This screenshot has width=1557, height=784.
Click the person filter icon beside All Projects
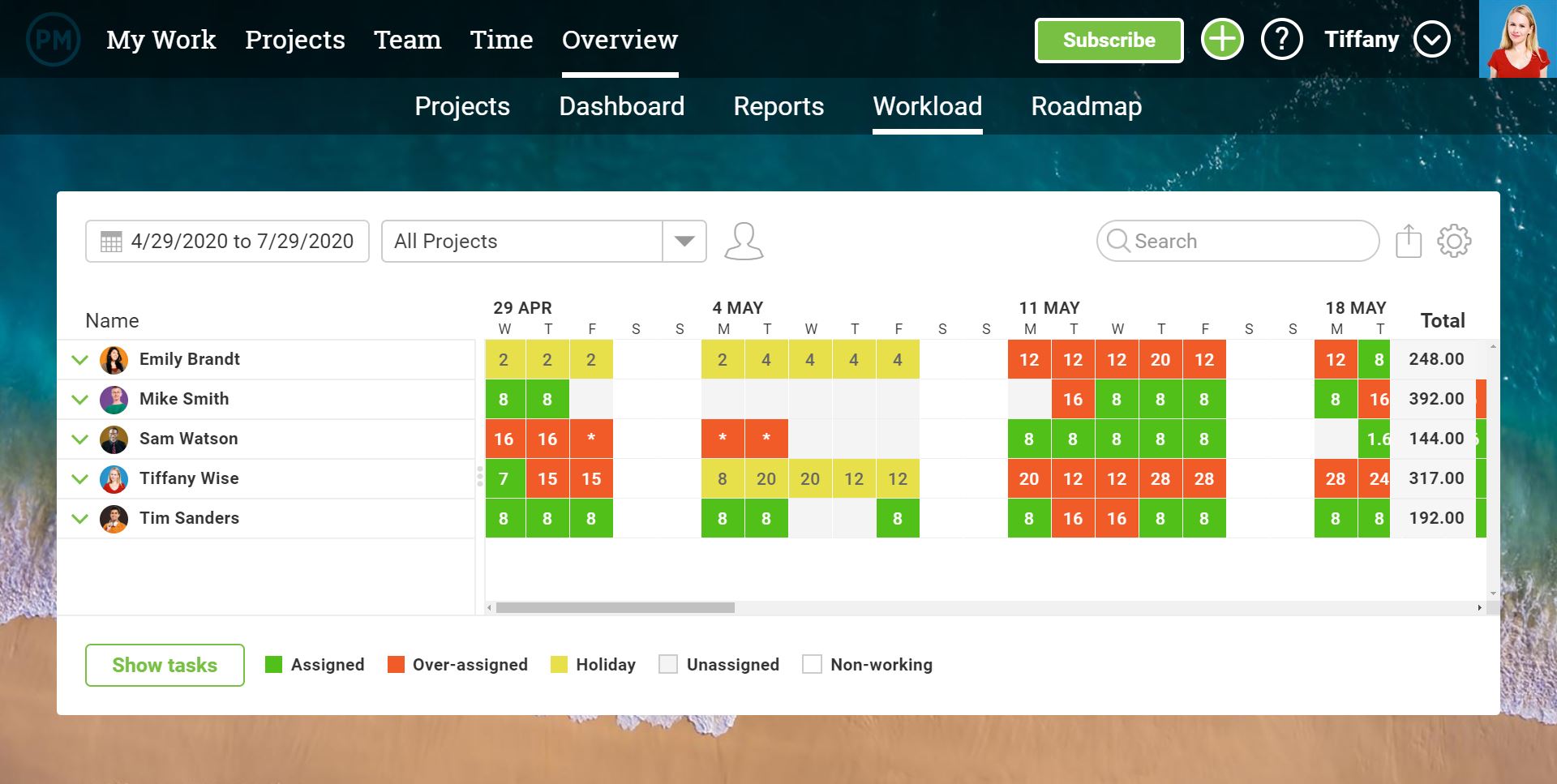(744, 241)
